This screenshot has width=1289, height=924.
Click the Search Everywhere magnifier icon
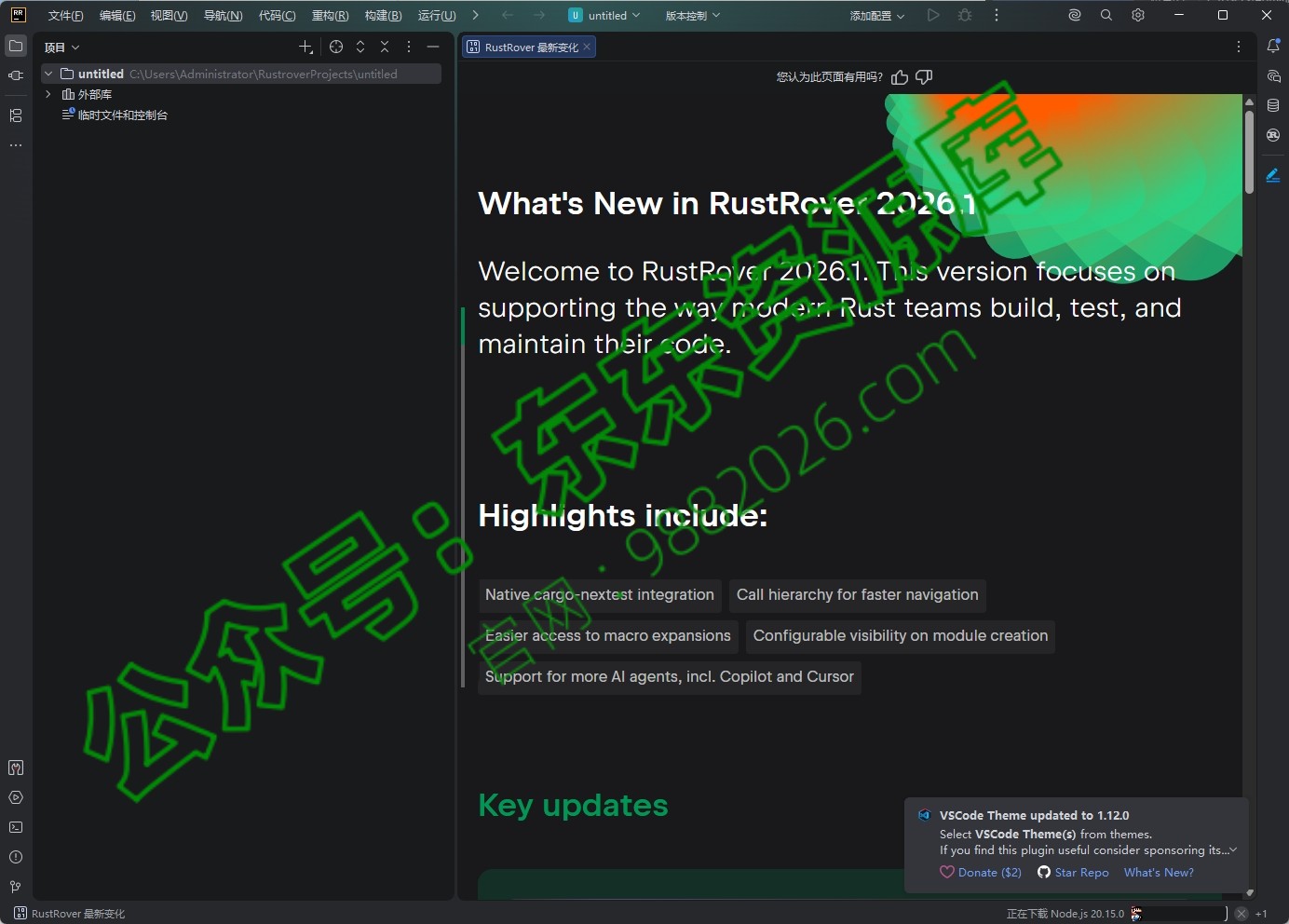coord(1106,16)
